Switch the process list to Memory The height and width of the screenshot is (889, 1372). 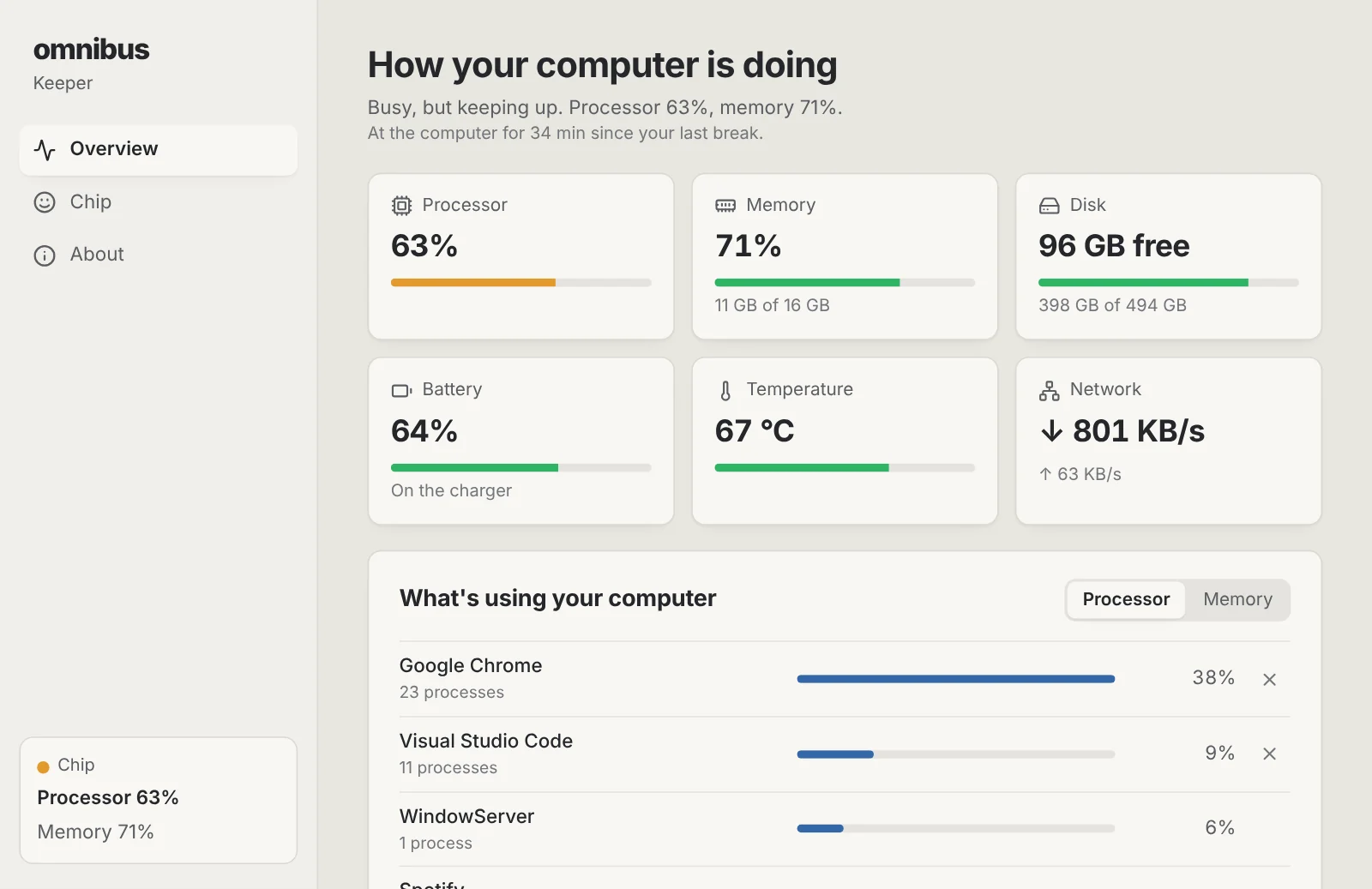1237,599
